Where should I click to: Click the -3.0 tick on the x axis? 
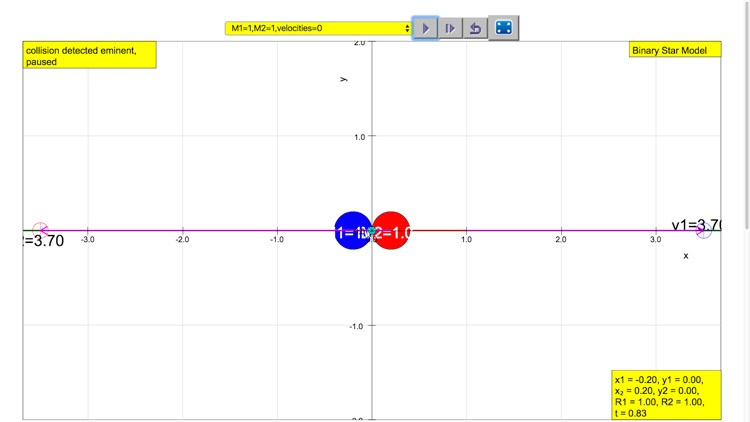[x=87, y=239]
